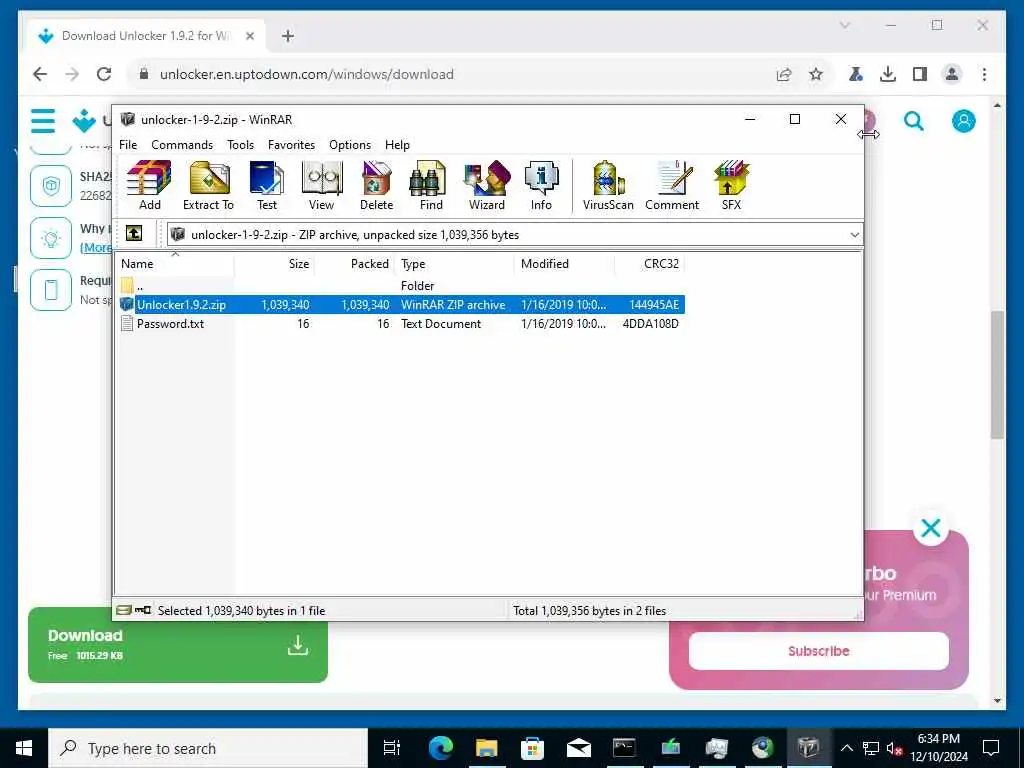Open browser downloads icon
1024x768 pixels.
[888, 74]
